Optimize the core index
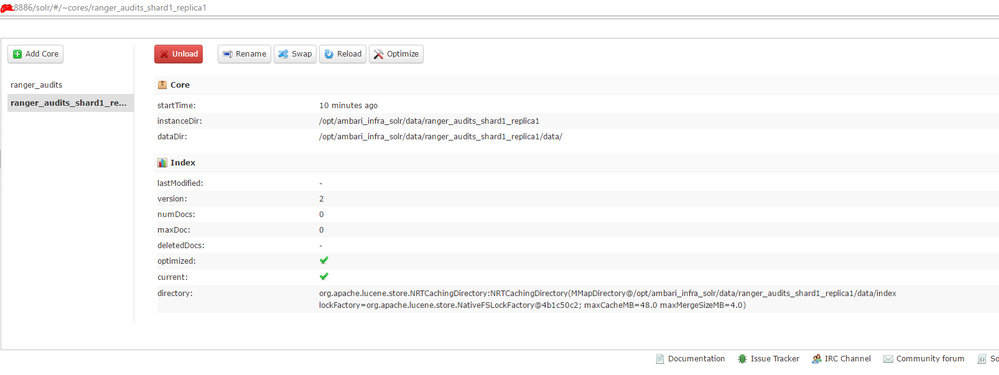This screenshot has height=375, width=999. tap(396, 54)
